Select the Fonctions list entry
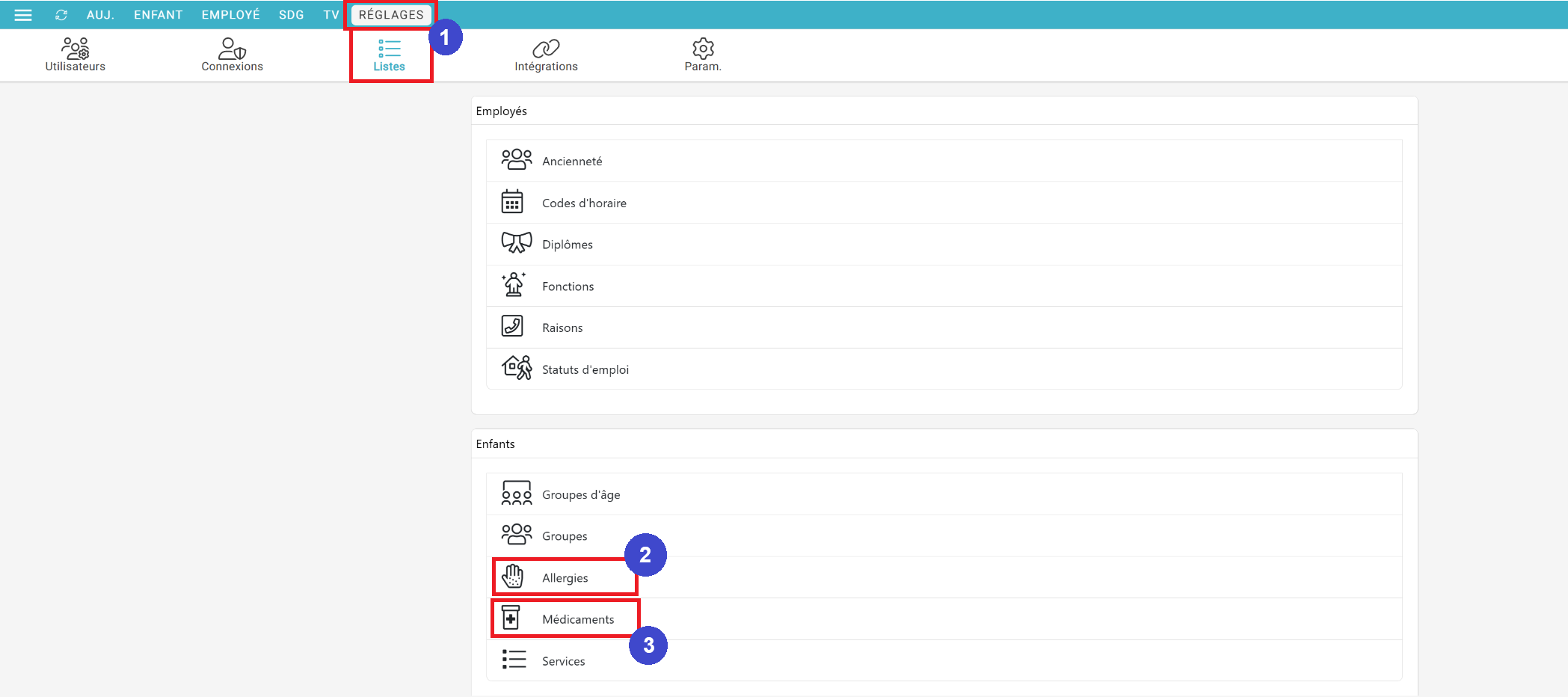This screenshot has height=697, width=1568. [x=568, y=286]
